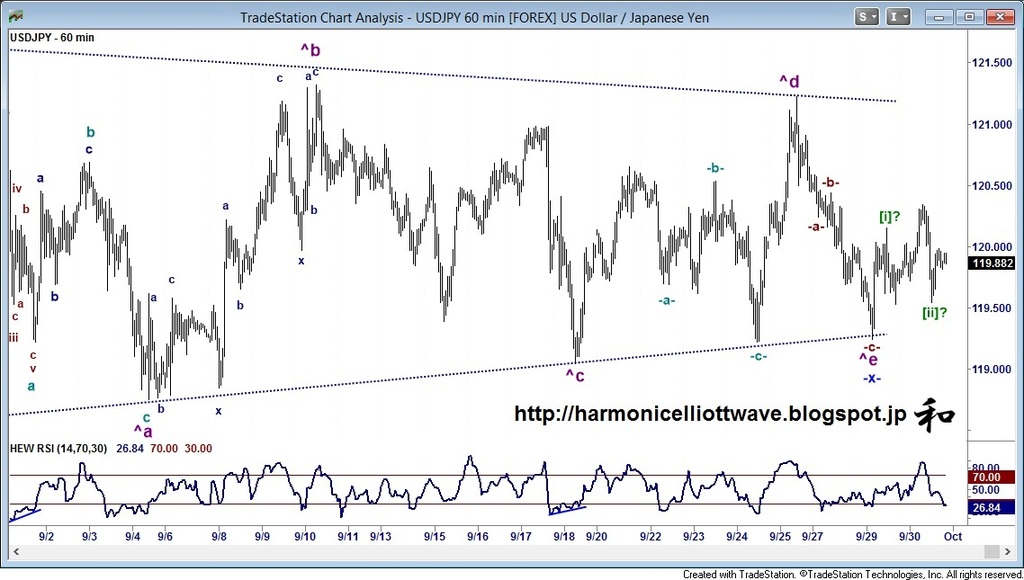Click the 50.00 RSI axis label
The width and height of the screenshot is (1024, 580).
pyautogui.click(x=986, y=490)
